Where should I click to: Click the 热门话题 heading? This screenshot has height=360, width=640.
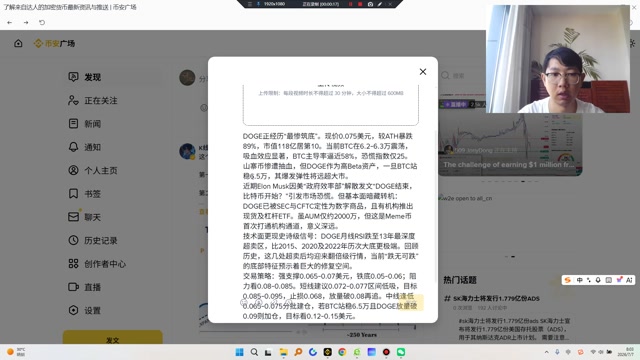click(460, 280)
